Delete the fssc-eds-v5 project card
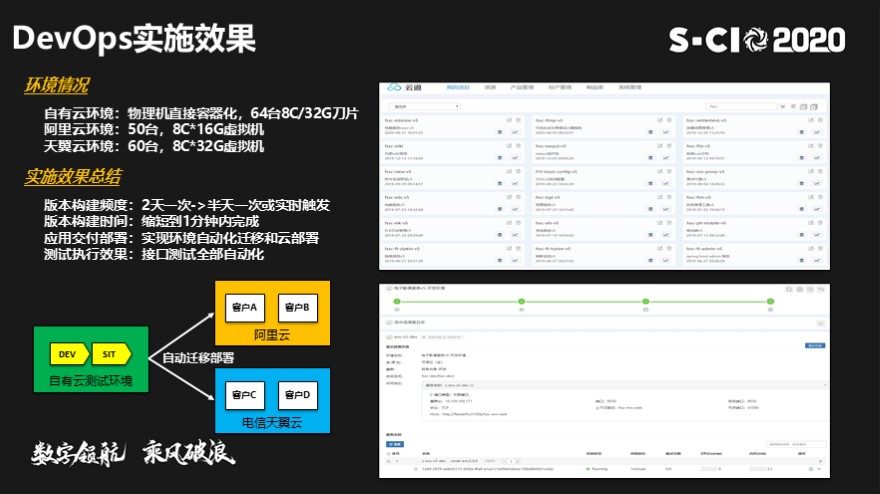 (519, 197)
